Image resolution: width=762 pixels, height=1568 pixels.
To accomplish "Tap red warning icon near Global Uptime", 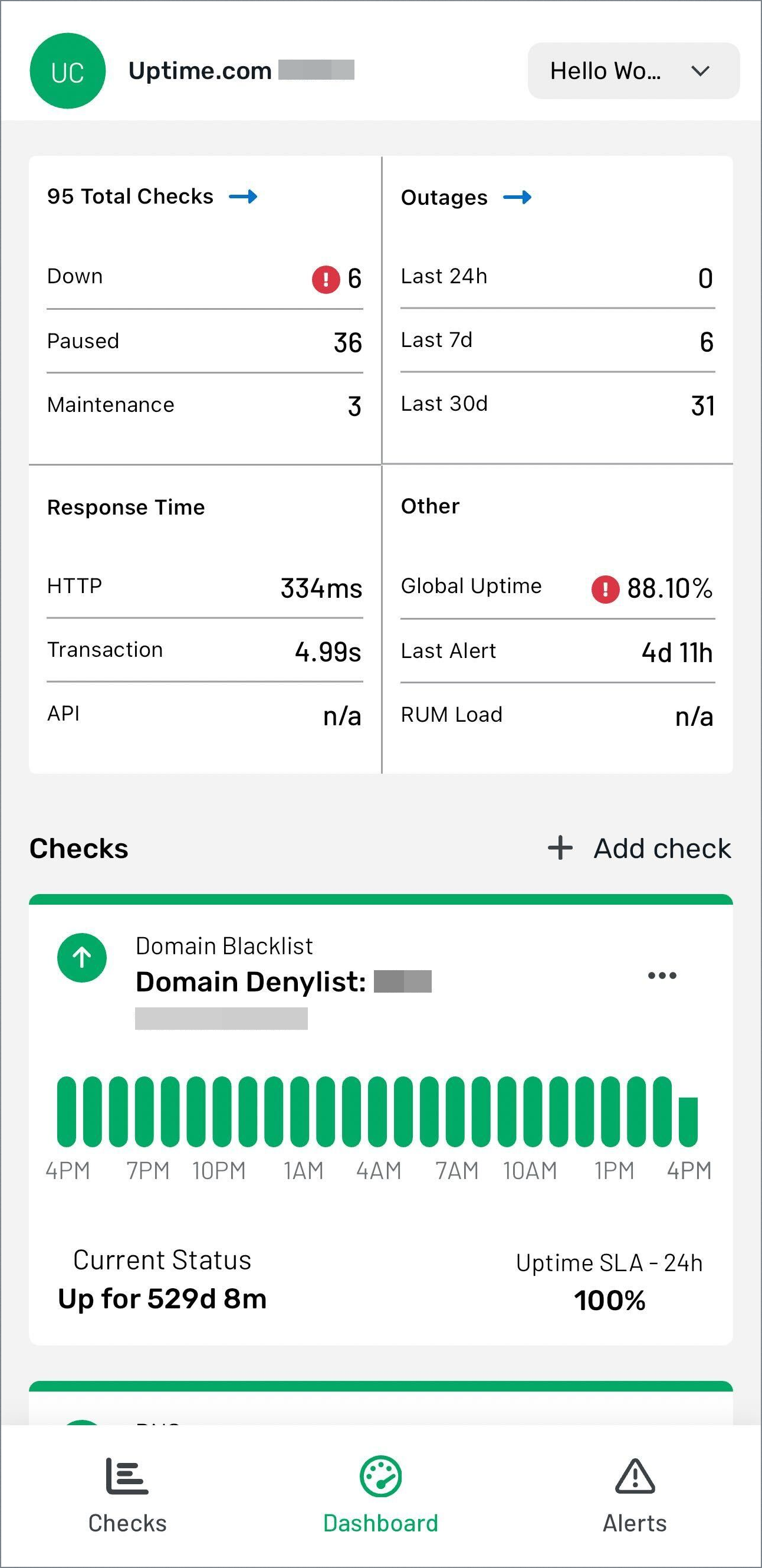I will point(605,588).
